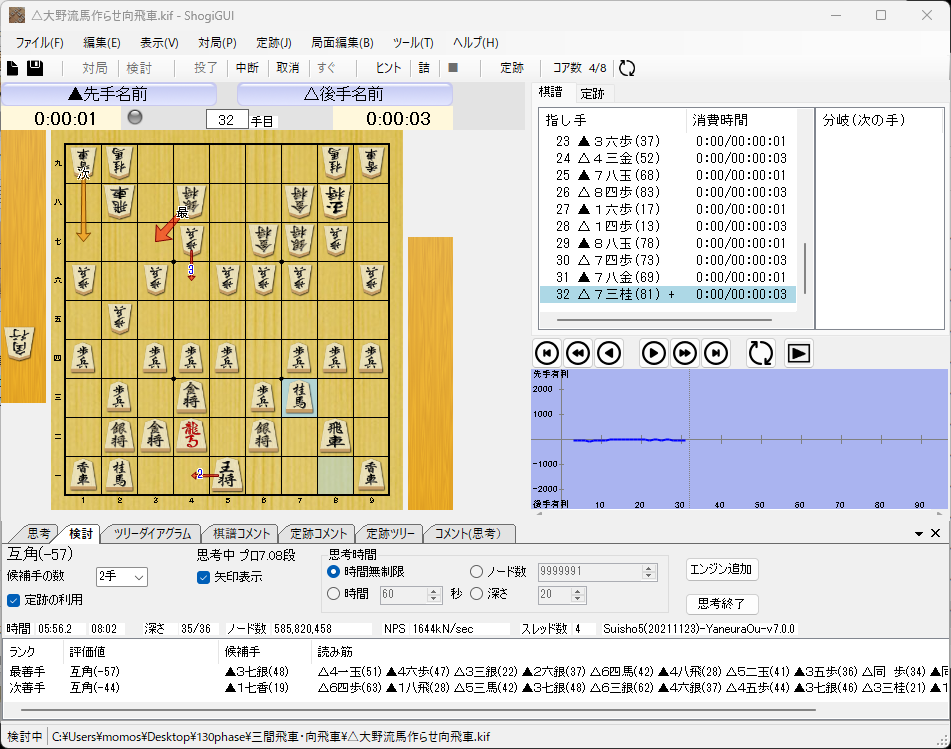The height and width of the screenshot is (749, 951).
Task: Fast forward several moves
Action: (685, 353)
